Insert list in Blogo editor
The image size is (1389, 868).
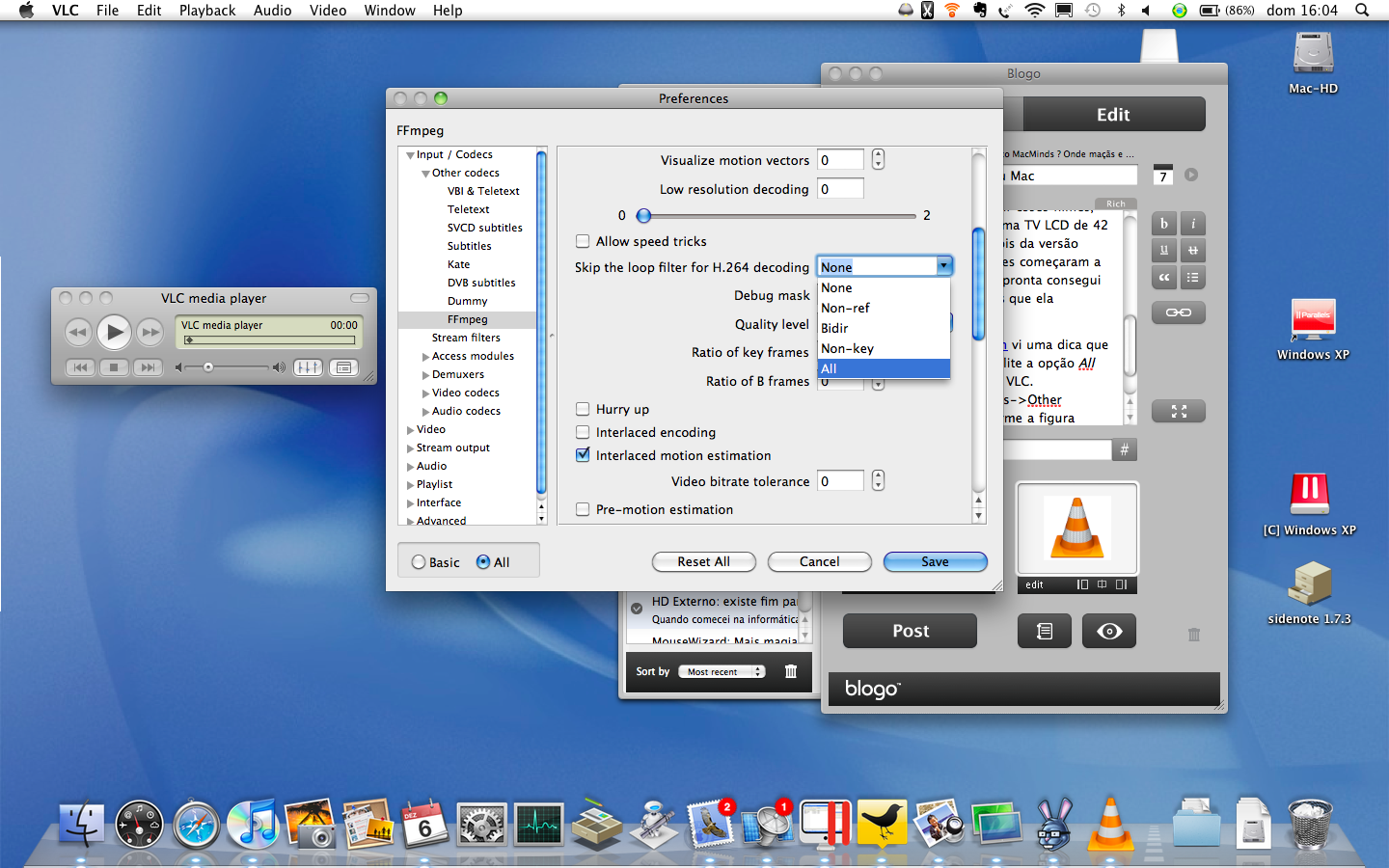point(1193,278)
